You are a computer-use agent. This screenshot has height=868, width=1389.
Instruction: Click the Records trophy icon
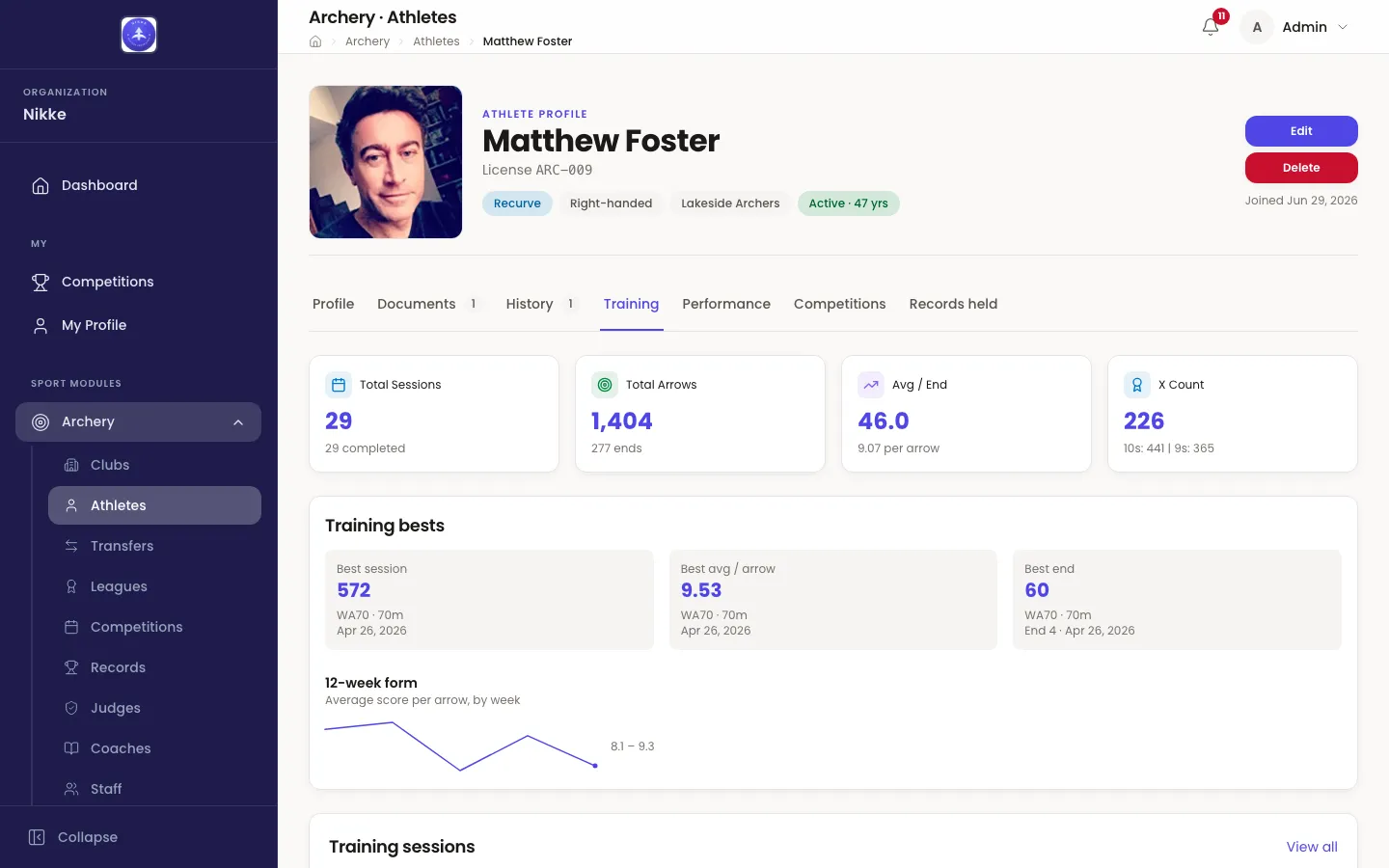[x=71, y=667]
